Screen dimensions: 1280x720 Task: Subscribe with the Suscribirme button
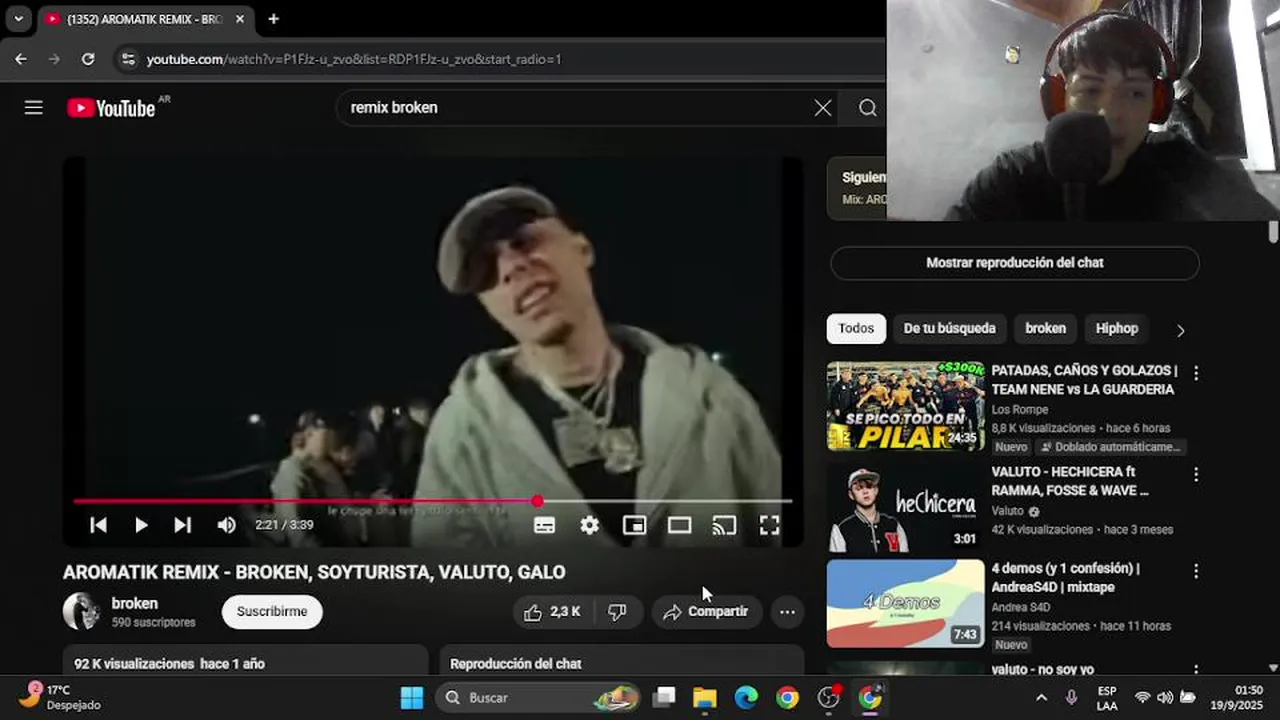click(x=272, y=611)
